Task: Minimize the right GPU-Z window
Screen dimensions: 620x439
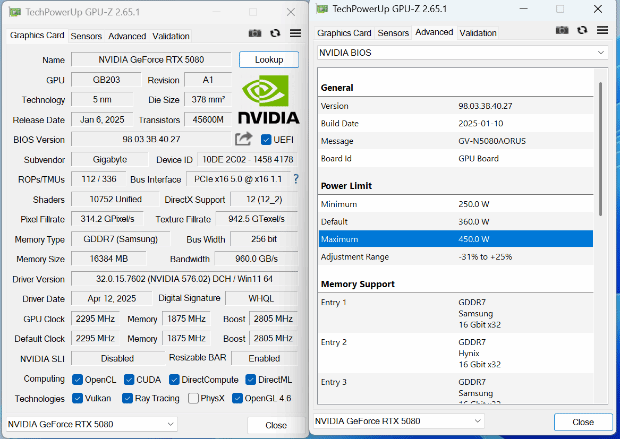Action: click(524, 9)
